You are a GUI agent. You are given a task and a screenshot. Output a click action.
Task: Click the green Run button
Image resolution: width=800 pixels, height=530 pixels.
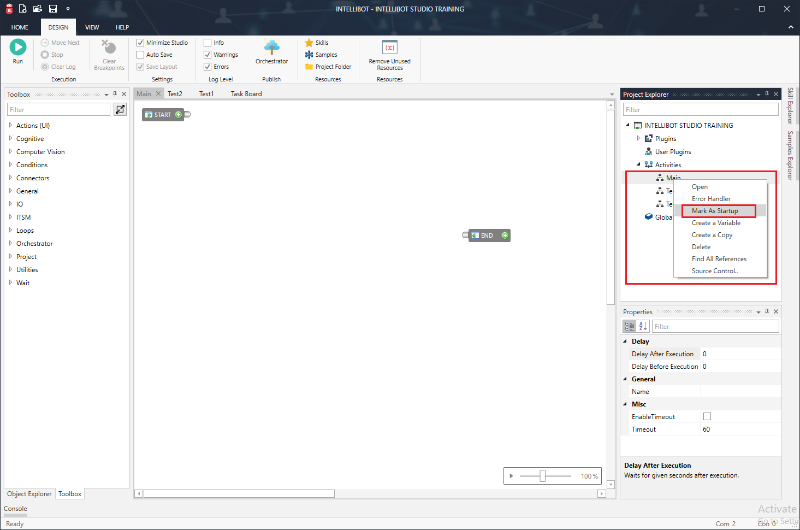pos(17,48)
